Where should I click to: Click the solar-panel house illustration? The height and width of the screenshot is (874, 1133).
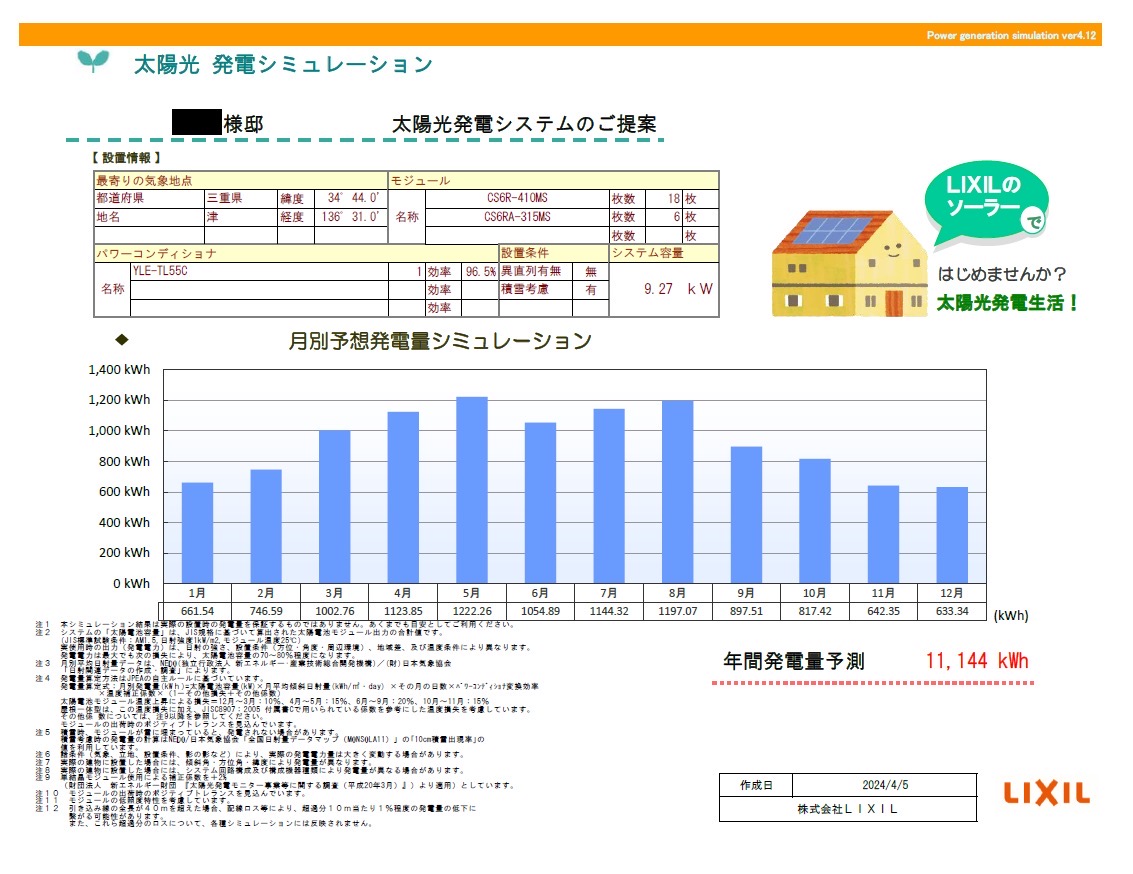coord(848,264)
